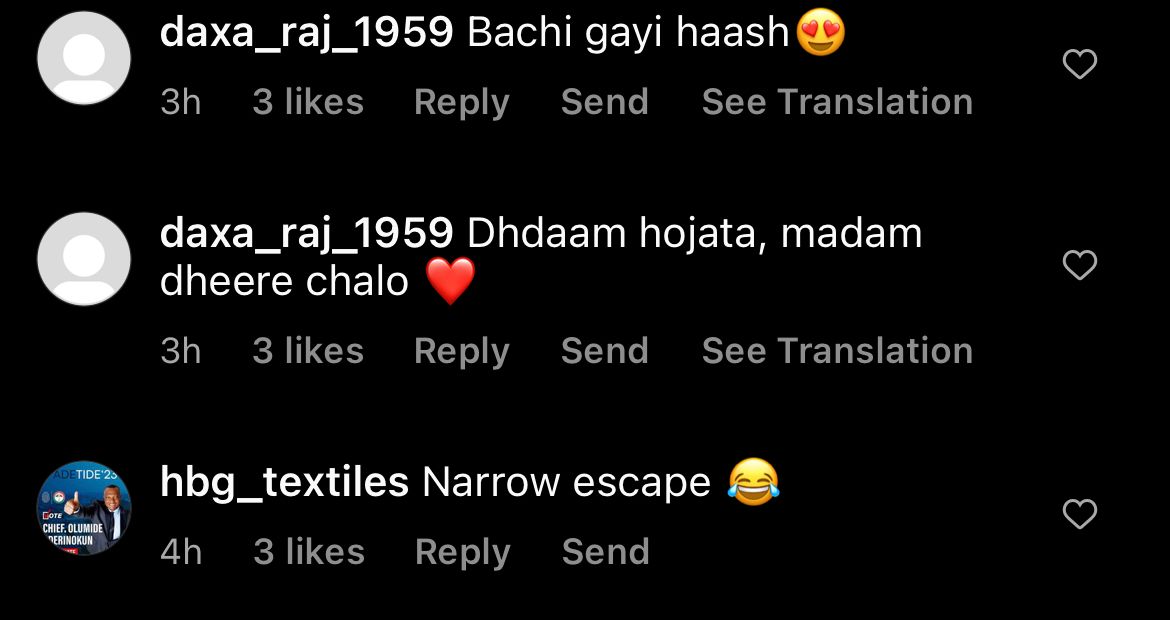The image size is (1170, 620).
Task: Open daxa_raj_1959 username on "Dhdaam hojata" comment
Action: 307,234
